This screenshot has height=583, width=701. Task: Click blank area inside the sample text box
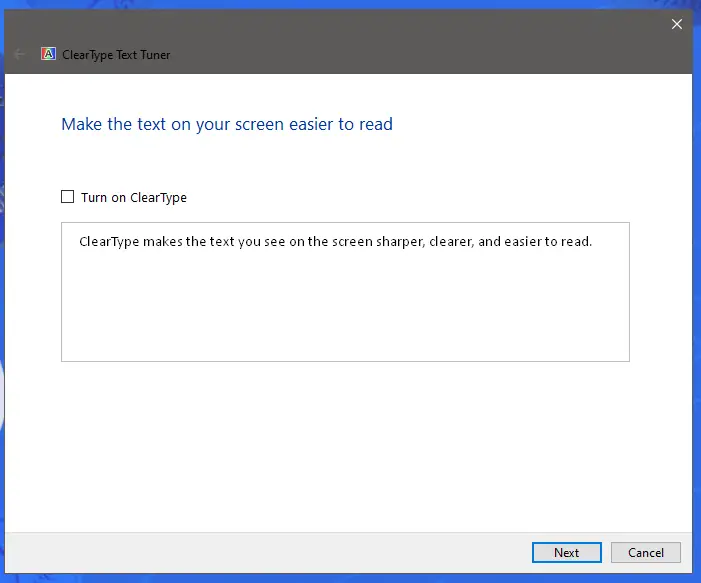pos(345,310)
